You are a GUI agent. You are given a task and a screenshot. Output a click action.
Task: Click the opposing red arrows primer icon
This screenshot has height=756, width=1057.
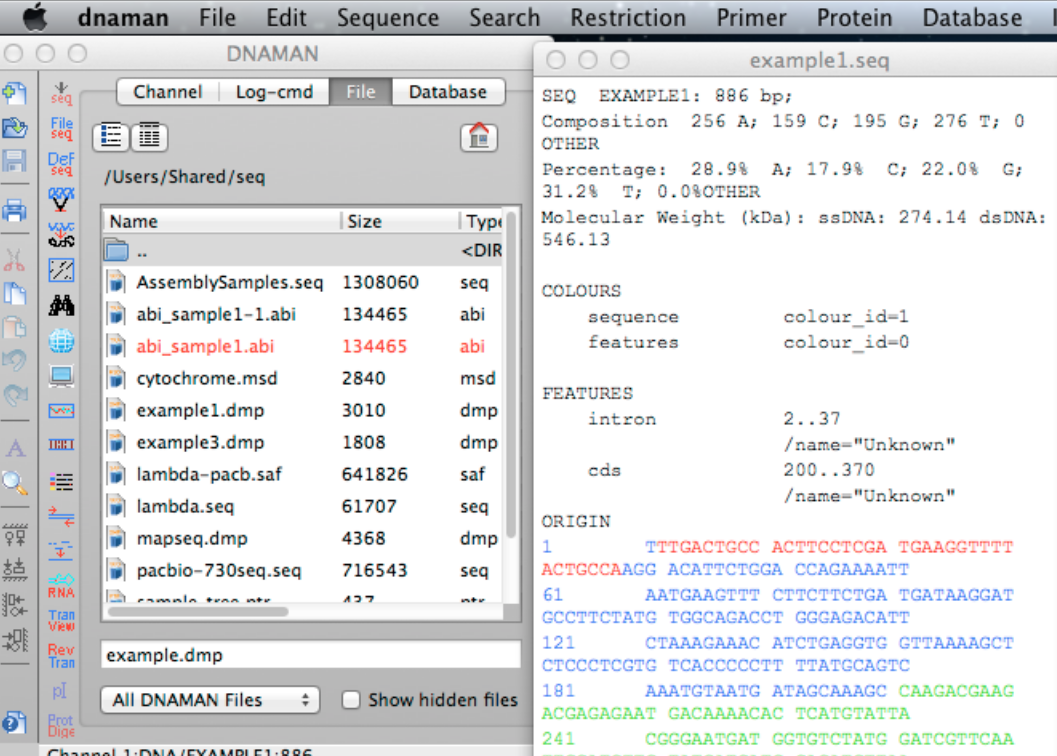click(x=61, y=517)
